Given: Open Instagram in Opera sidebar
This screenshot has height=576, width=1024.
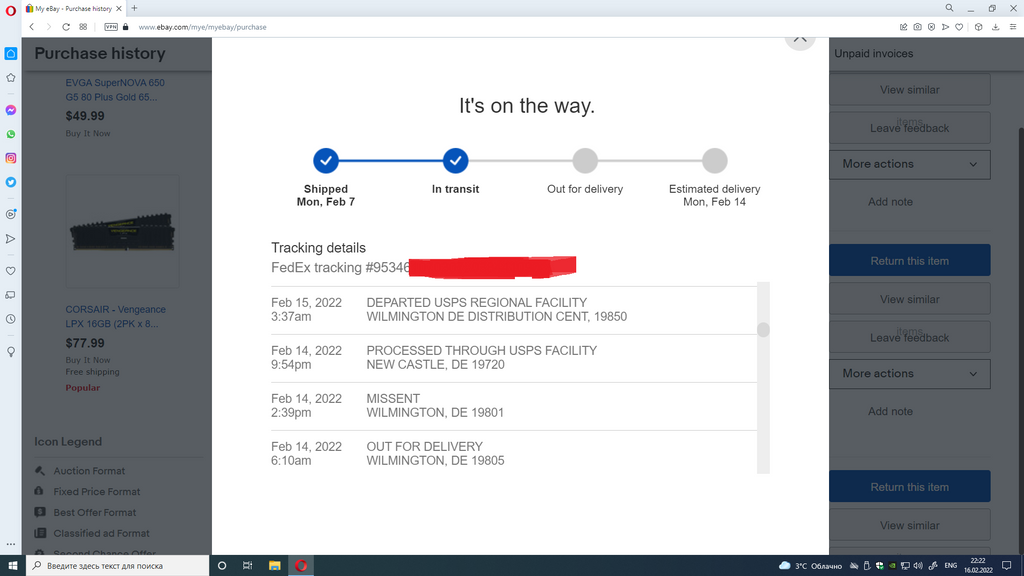Looking at the screenshot, I should (10, 158).
